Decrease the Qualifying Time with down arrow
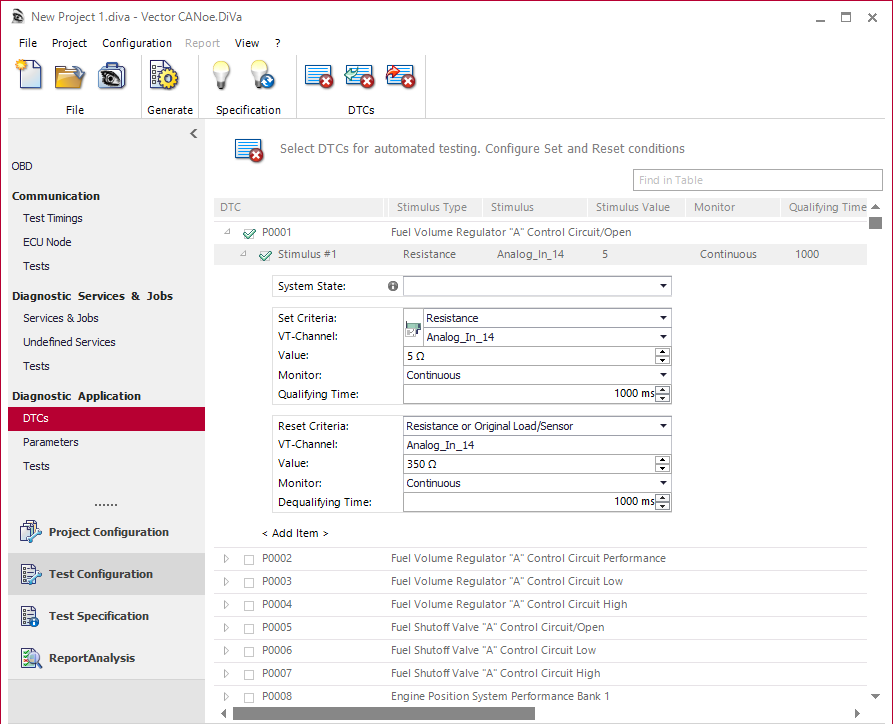 (662, 398)
